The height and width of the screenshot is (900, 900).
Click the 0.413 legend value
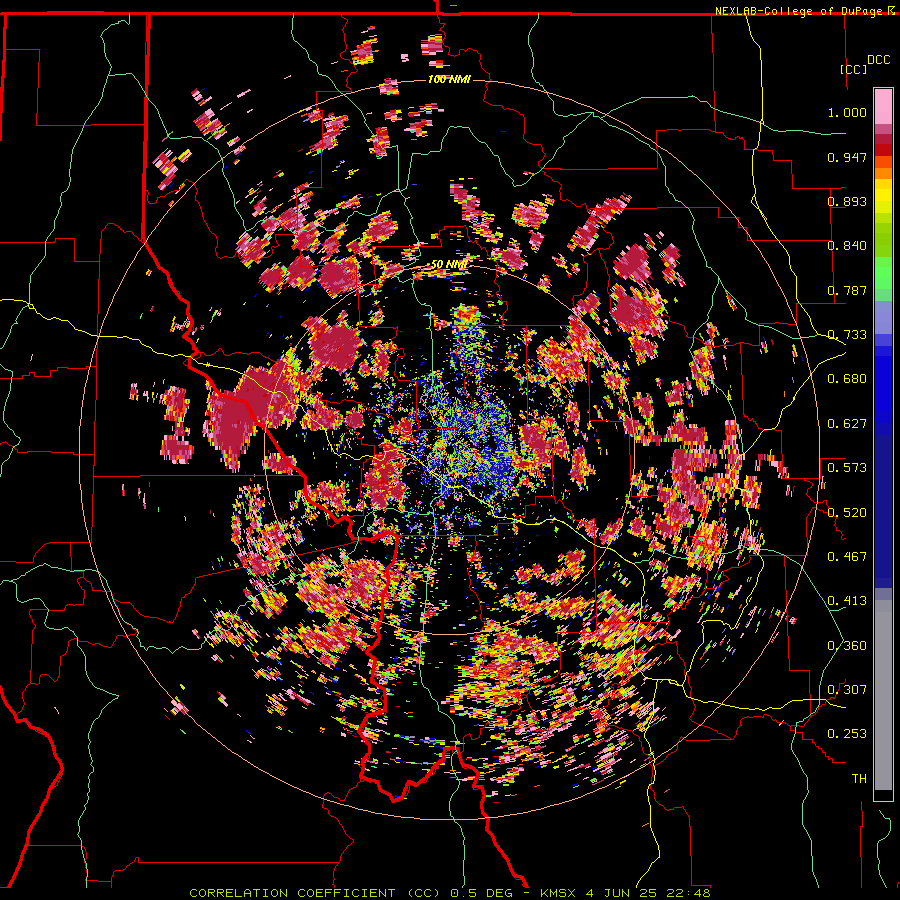(847, 601)
